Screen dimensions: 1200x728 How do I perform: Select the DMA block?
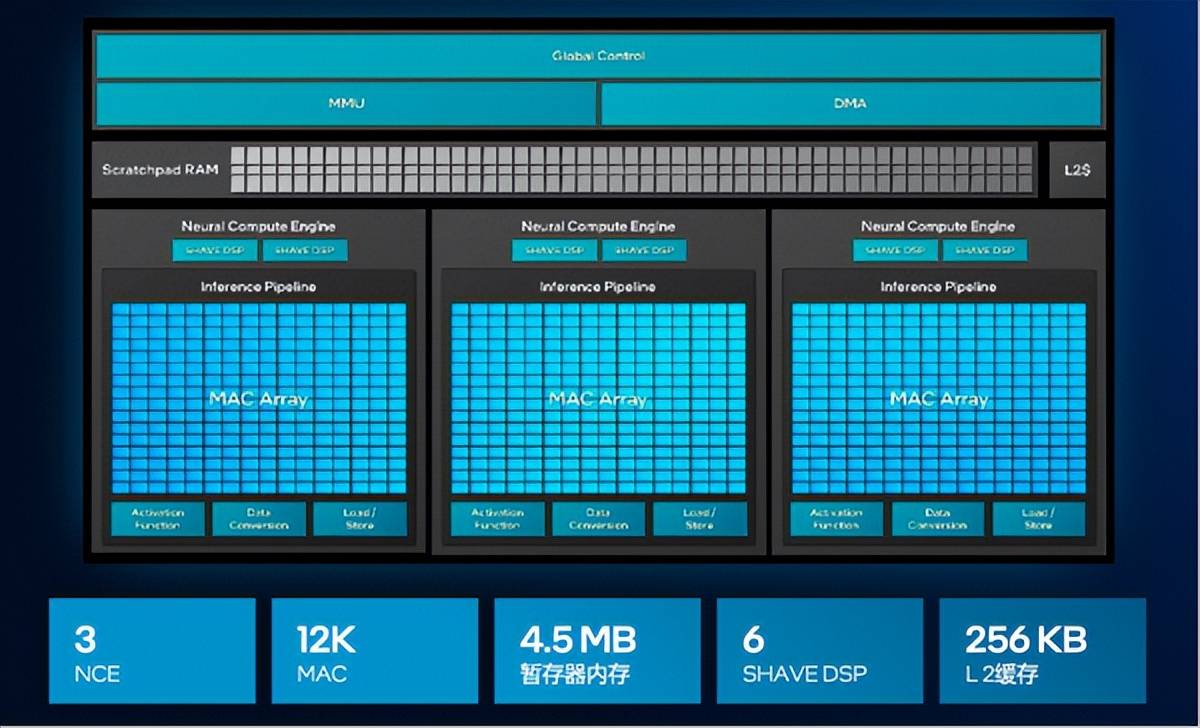[x=850, y=103]
